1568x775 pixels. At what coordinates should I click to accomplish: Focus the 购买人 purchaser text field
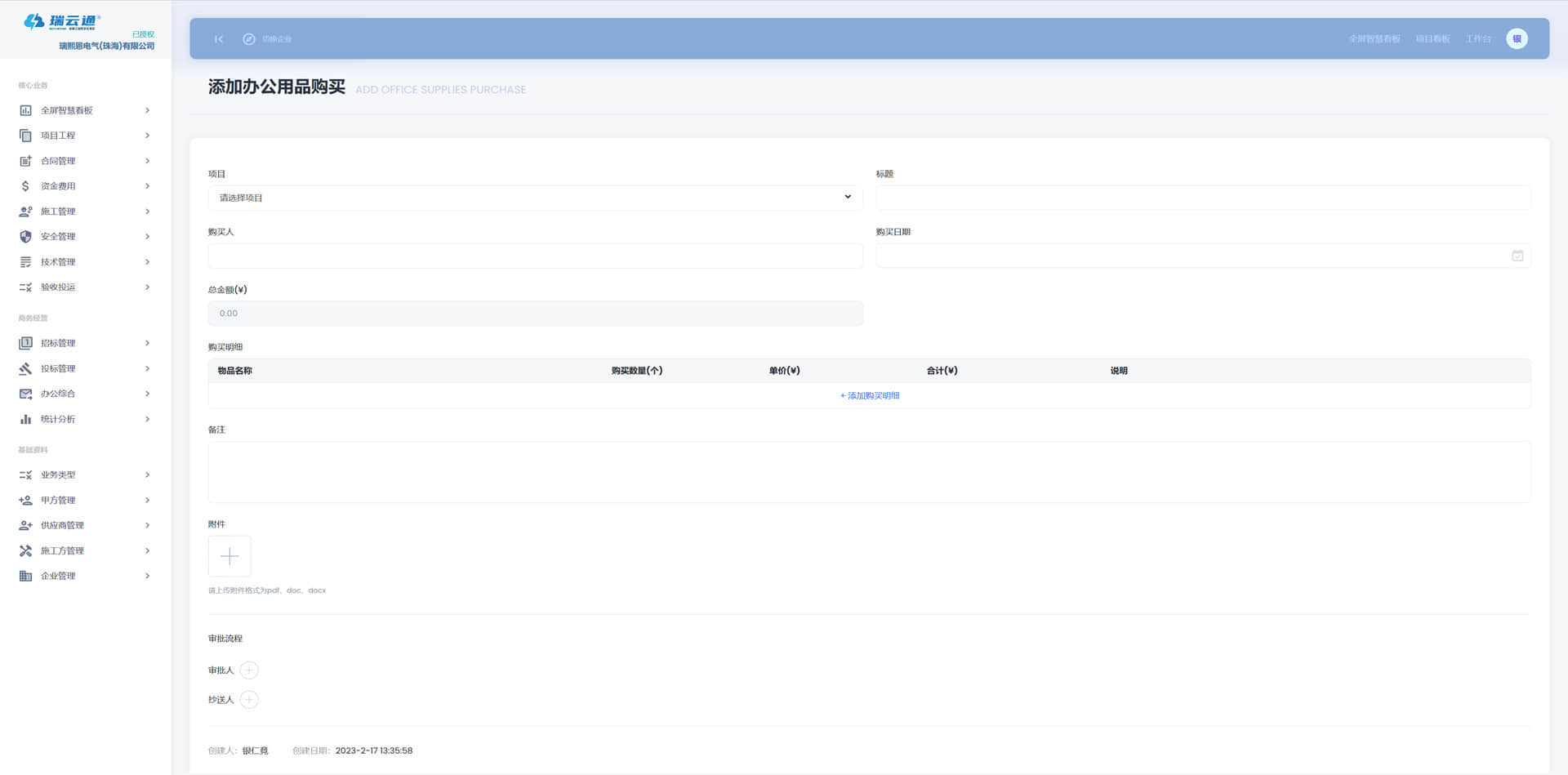tap(535, 256)
